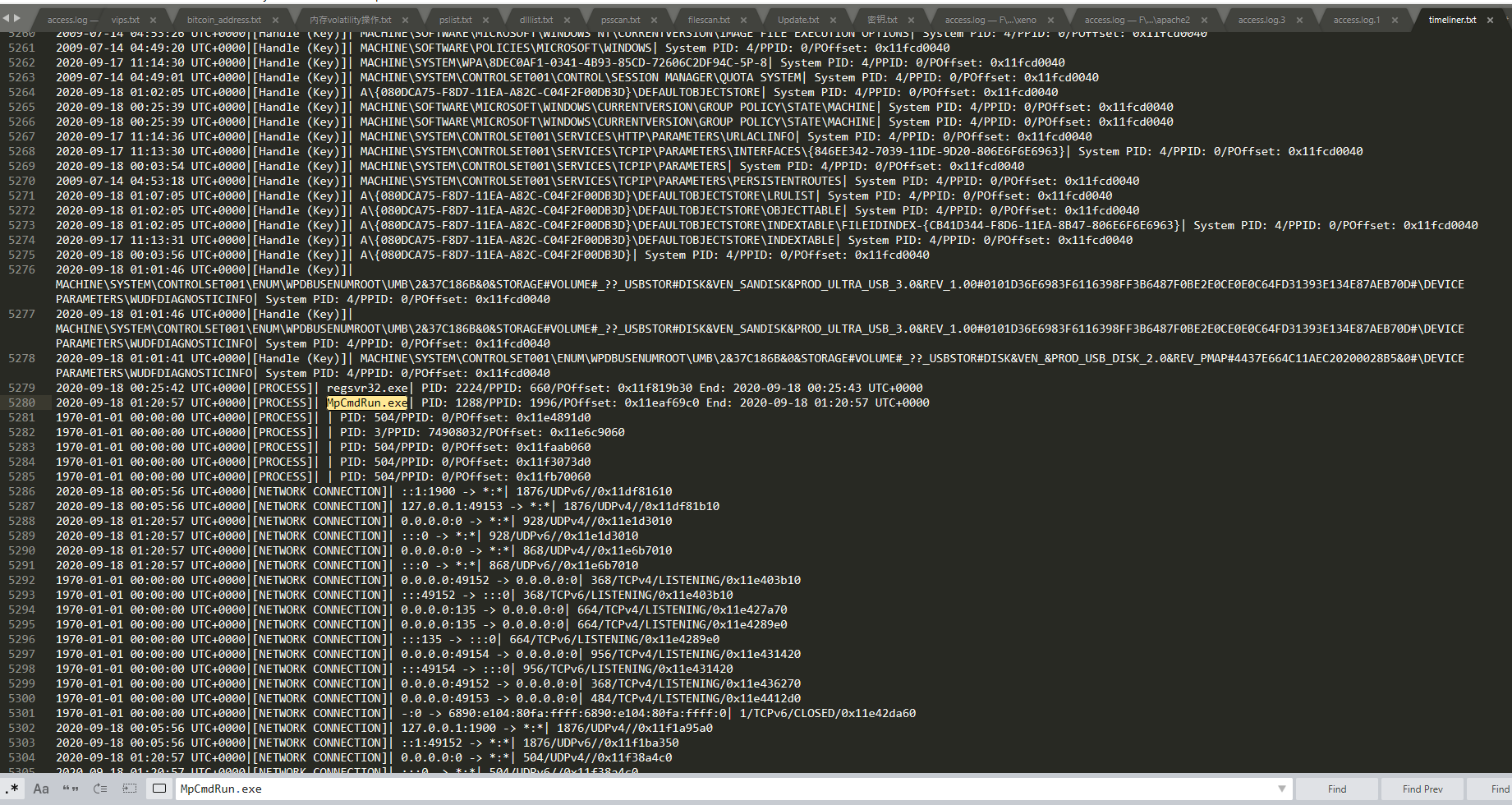Close the timeliner.txt tab
1512x805 pixels.
[1490, 20]
